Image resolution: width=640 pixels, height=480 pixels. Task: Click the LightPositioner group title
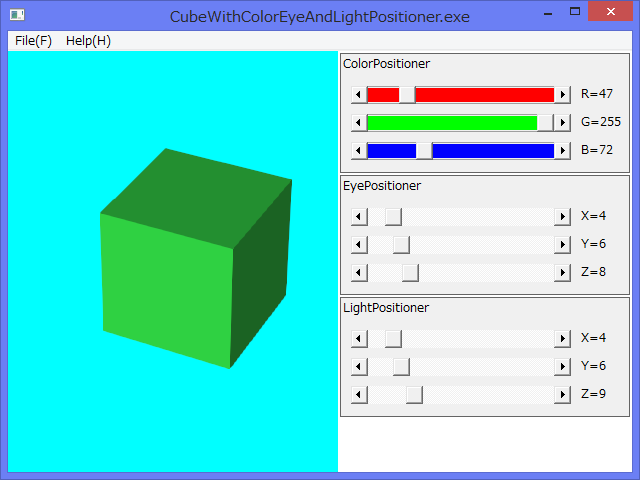386,308
